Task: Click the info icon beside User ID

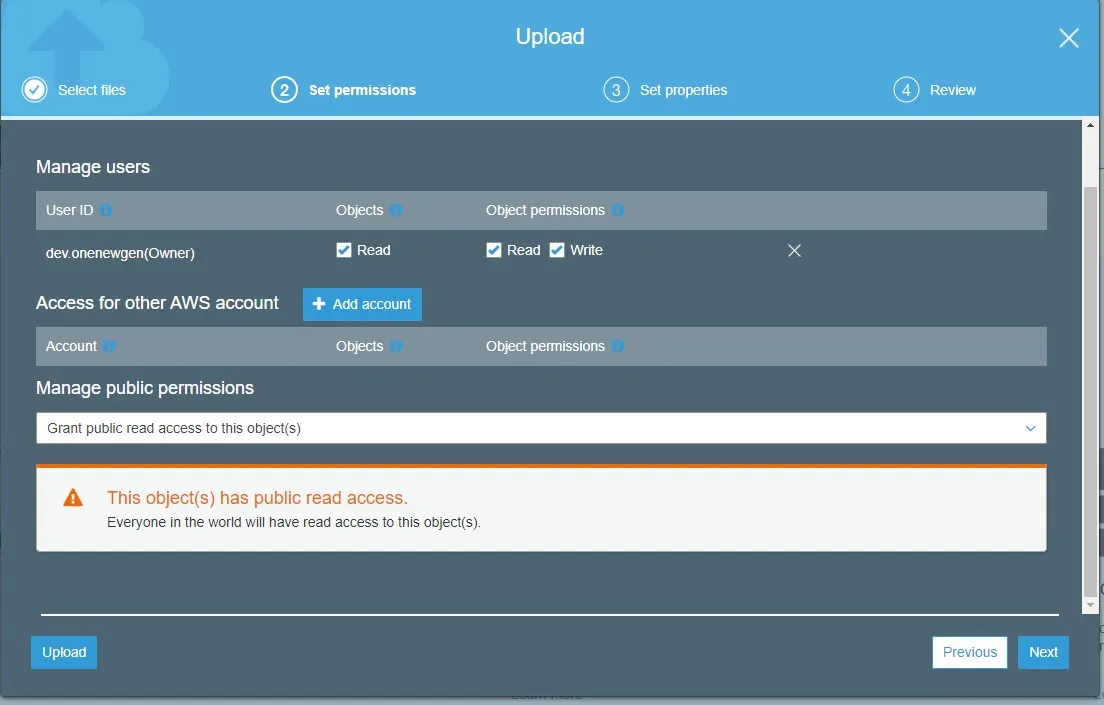Action: (106, 210)
